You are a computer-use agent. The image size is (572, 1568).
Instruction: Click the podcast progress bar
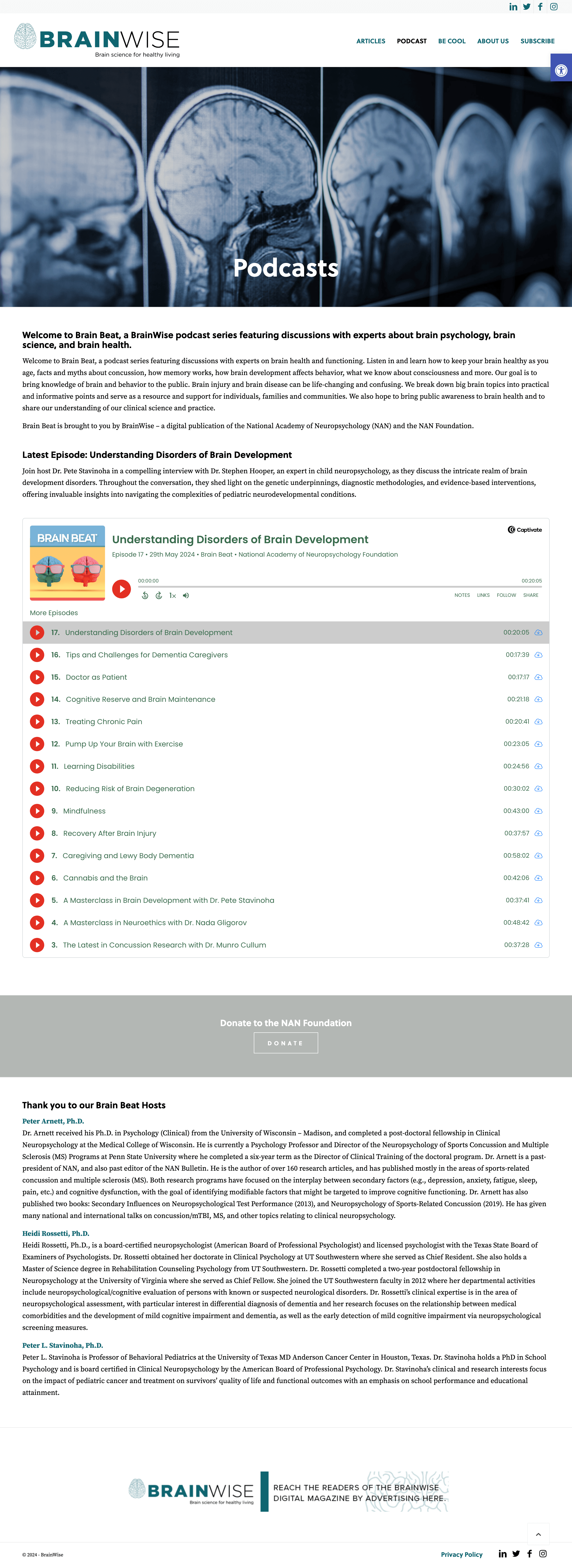click(339, 587)
